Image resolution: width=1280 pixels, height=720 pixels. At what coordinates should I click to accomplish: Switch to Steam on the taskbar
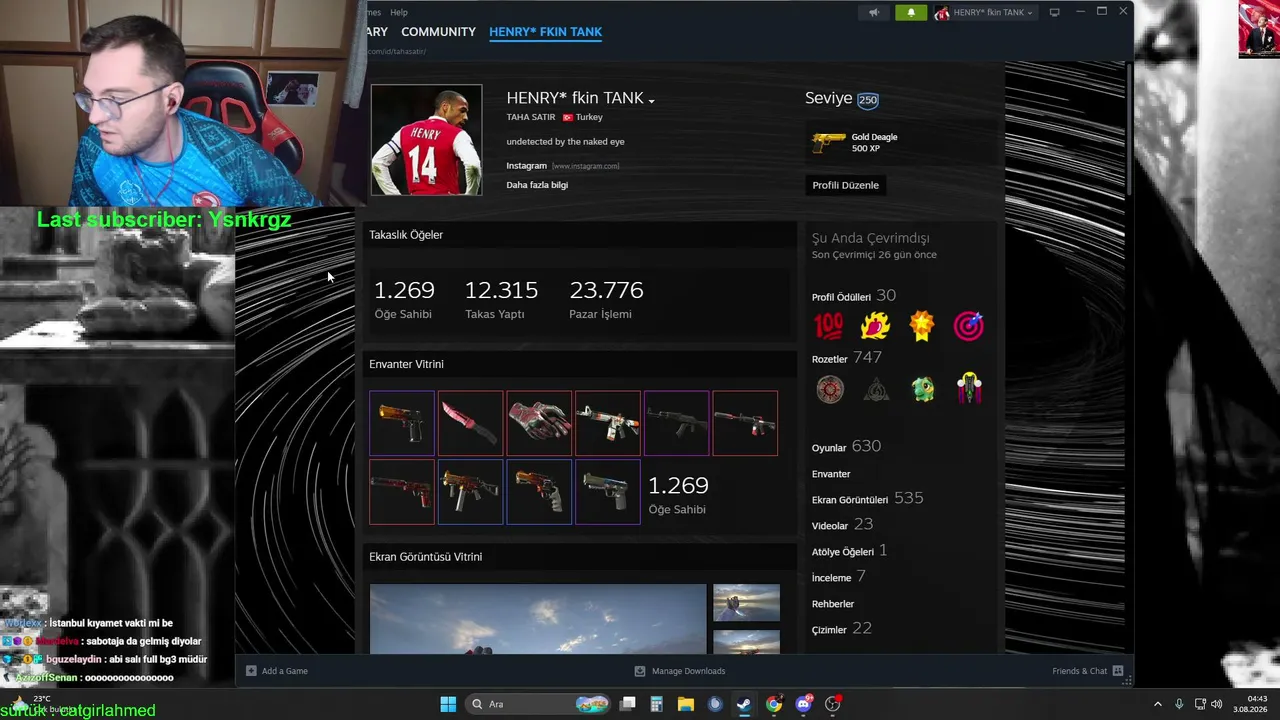pos(744,704)
